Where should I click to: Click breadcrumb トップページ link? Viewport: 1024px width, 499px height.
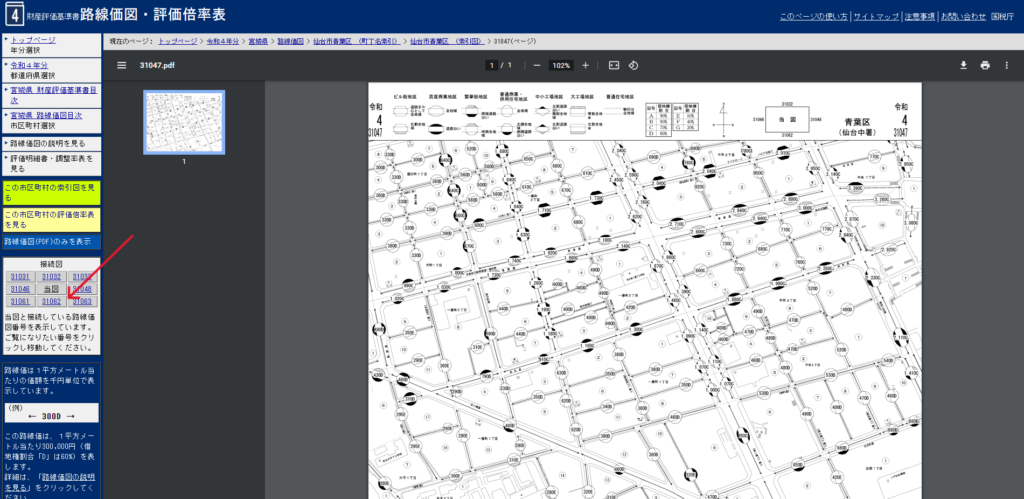(178, 41)
